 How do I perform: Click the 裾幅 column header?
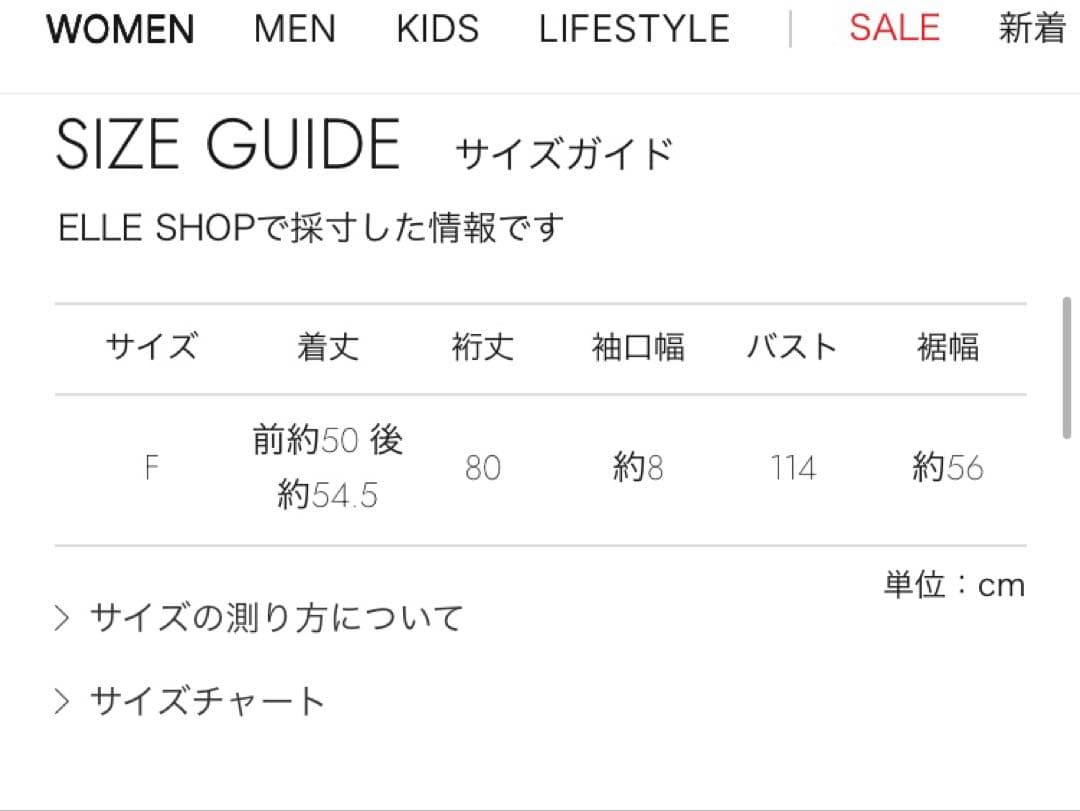coord(948,348)
